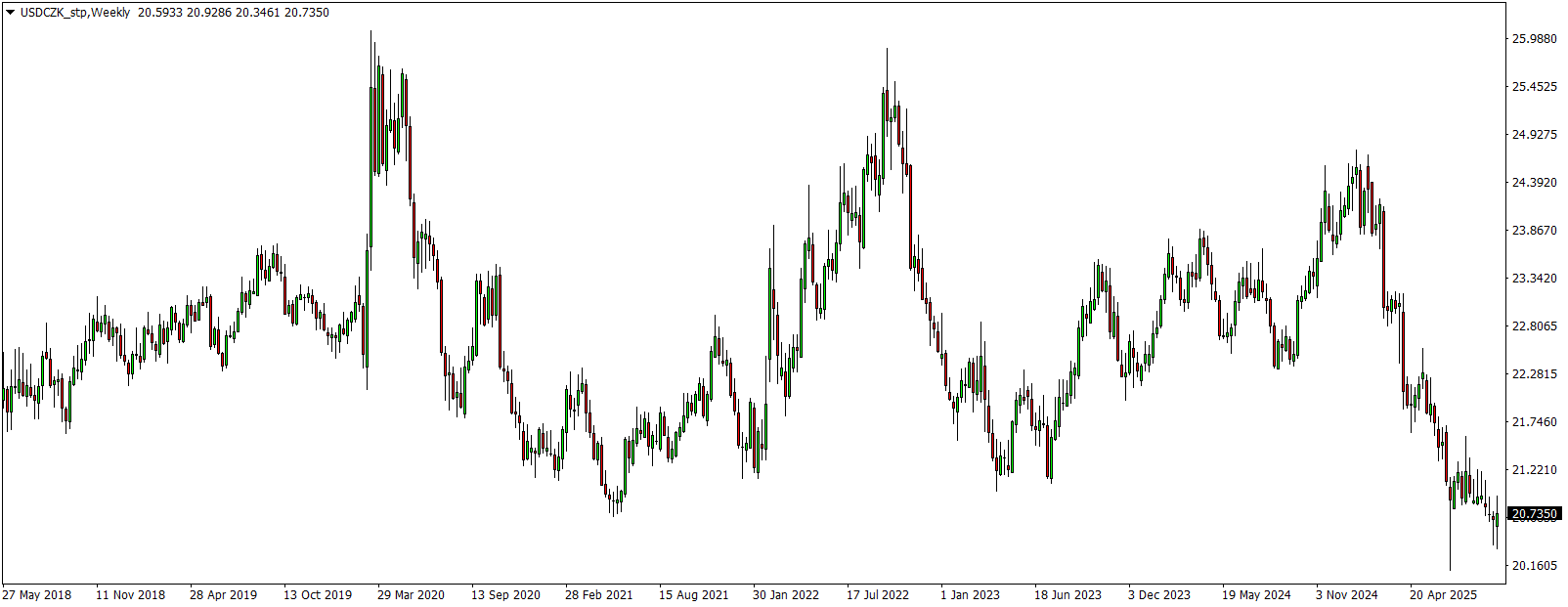
Task: Click the 25.9880 price axis label
Action: [x=1534, y=39]
